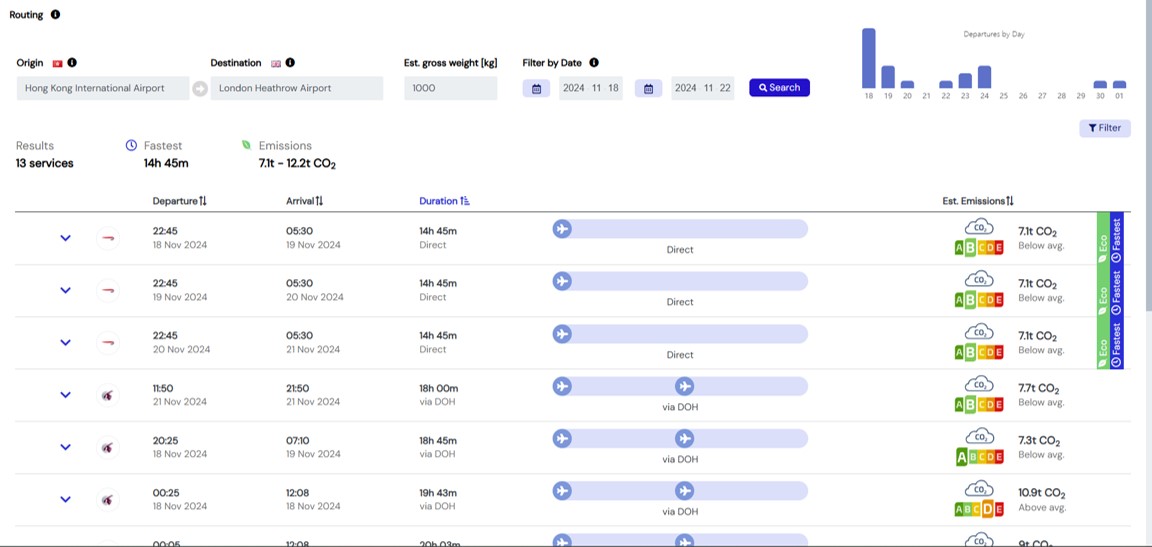Sort results by Departure
This screenshot has height=547, width=1152.
point(180,201)
